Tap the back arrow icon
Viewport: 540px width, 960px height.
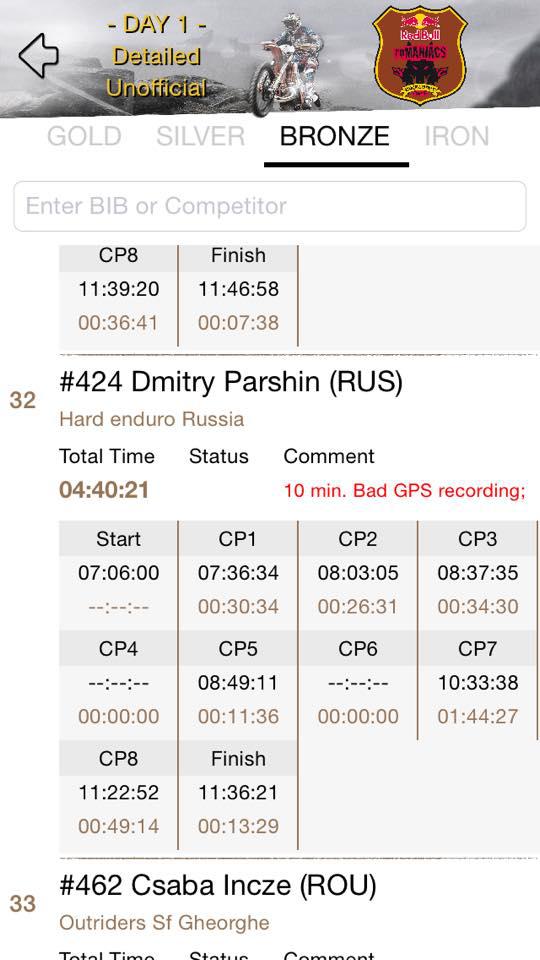(x=39, y=56)
